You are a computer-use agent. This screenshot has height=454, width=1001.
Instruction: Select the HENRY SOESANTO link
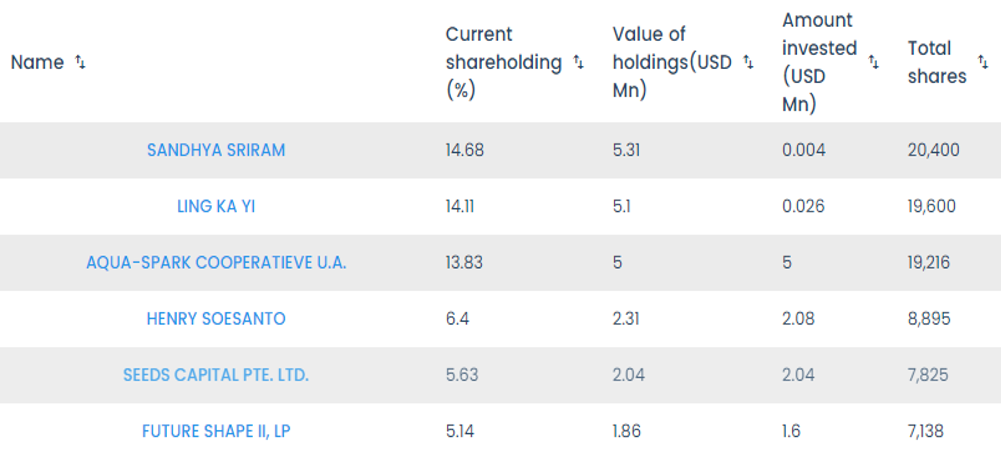216,319
